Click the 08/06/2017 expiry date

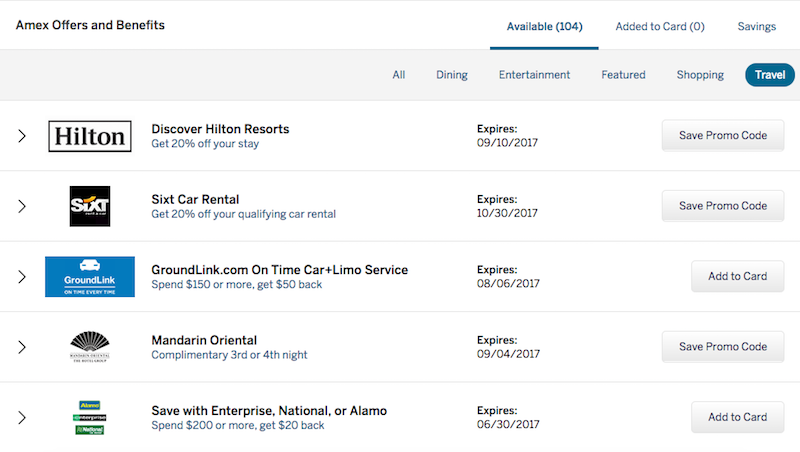point(508,284)
